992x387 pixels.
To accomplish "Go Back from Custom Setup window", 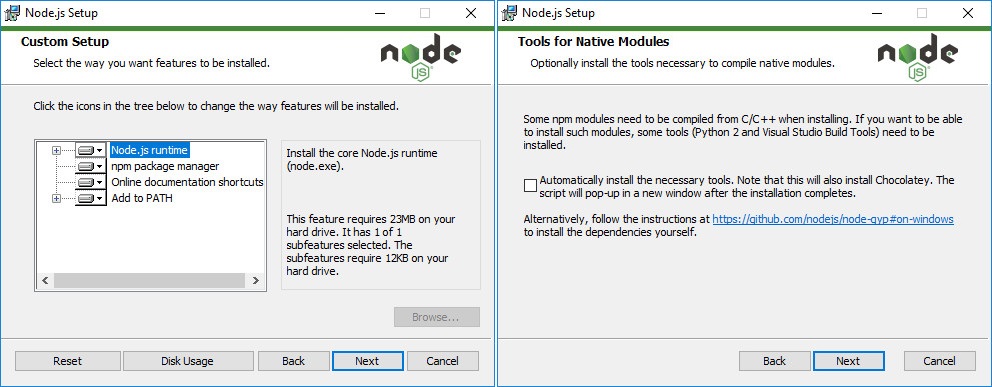I will pos(294,361).
